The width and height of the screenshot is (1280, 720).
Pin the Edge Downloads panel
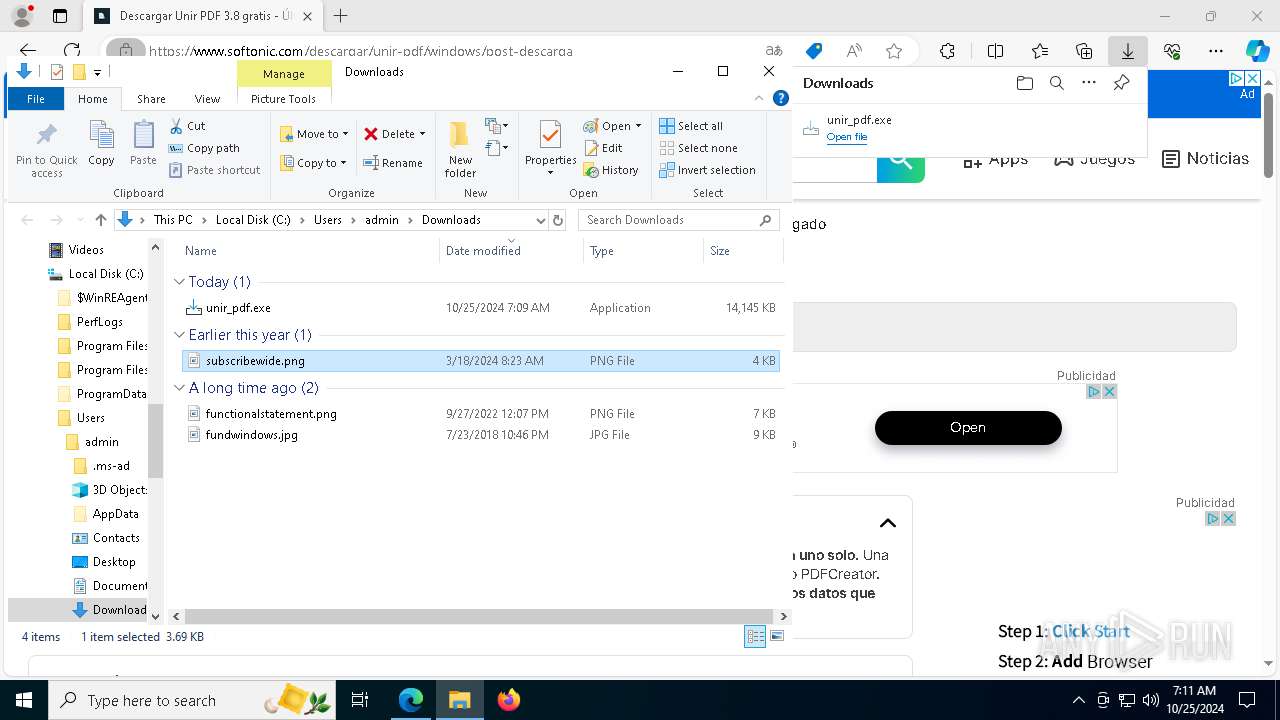click(1121, 83)
